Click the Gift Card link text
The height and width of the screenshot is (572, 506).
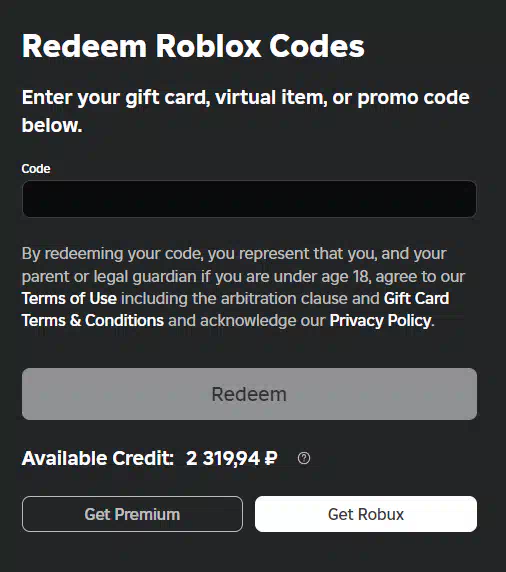[416, 298]
